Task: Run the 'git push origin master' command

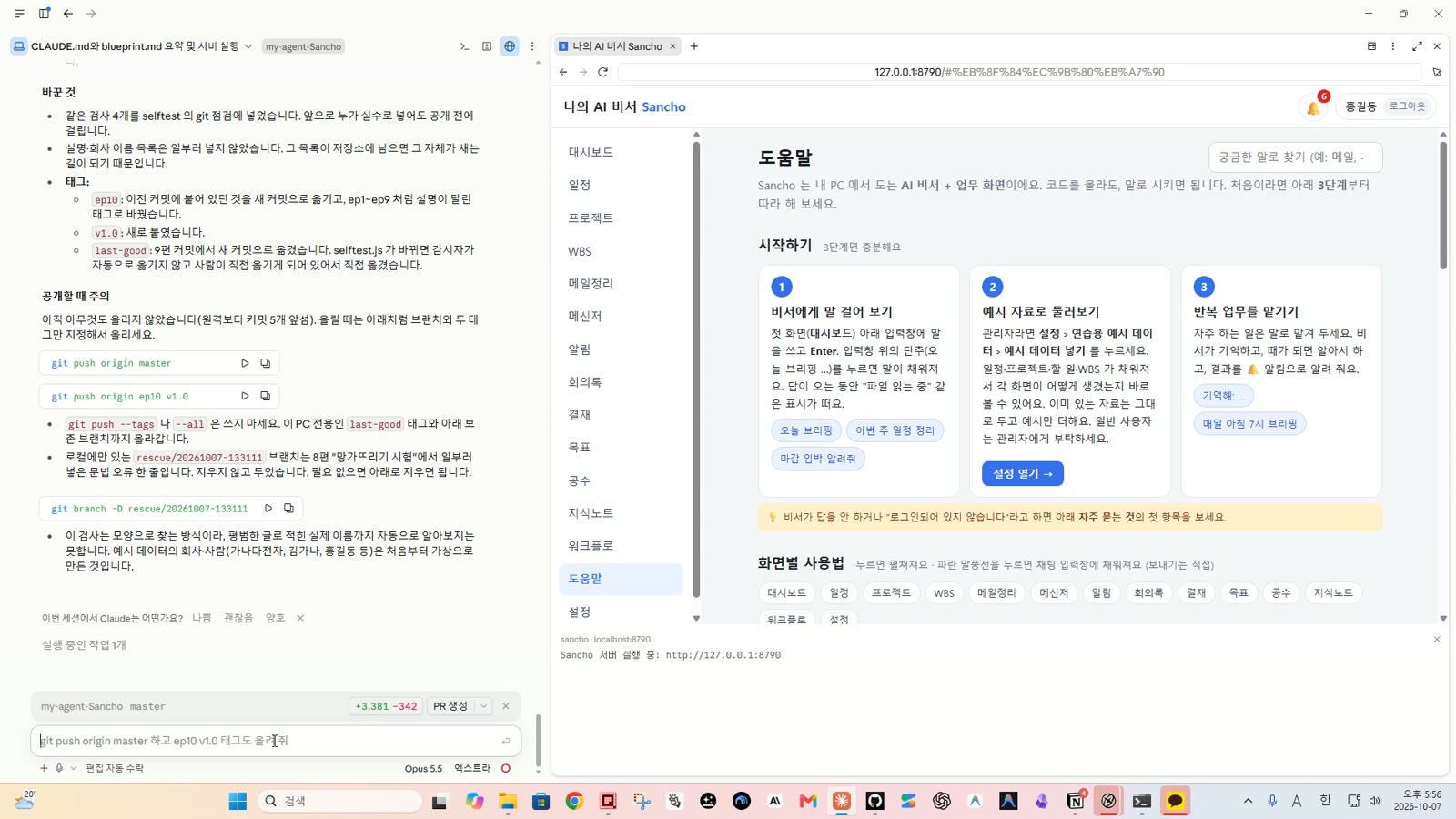Action: 245,363
